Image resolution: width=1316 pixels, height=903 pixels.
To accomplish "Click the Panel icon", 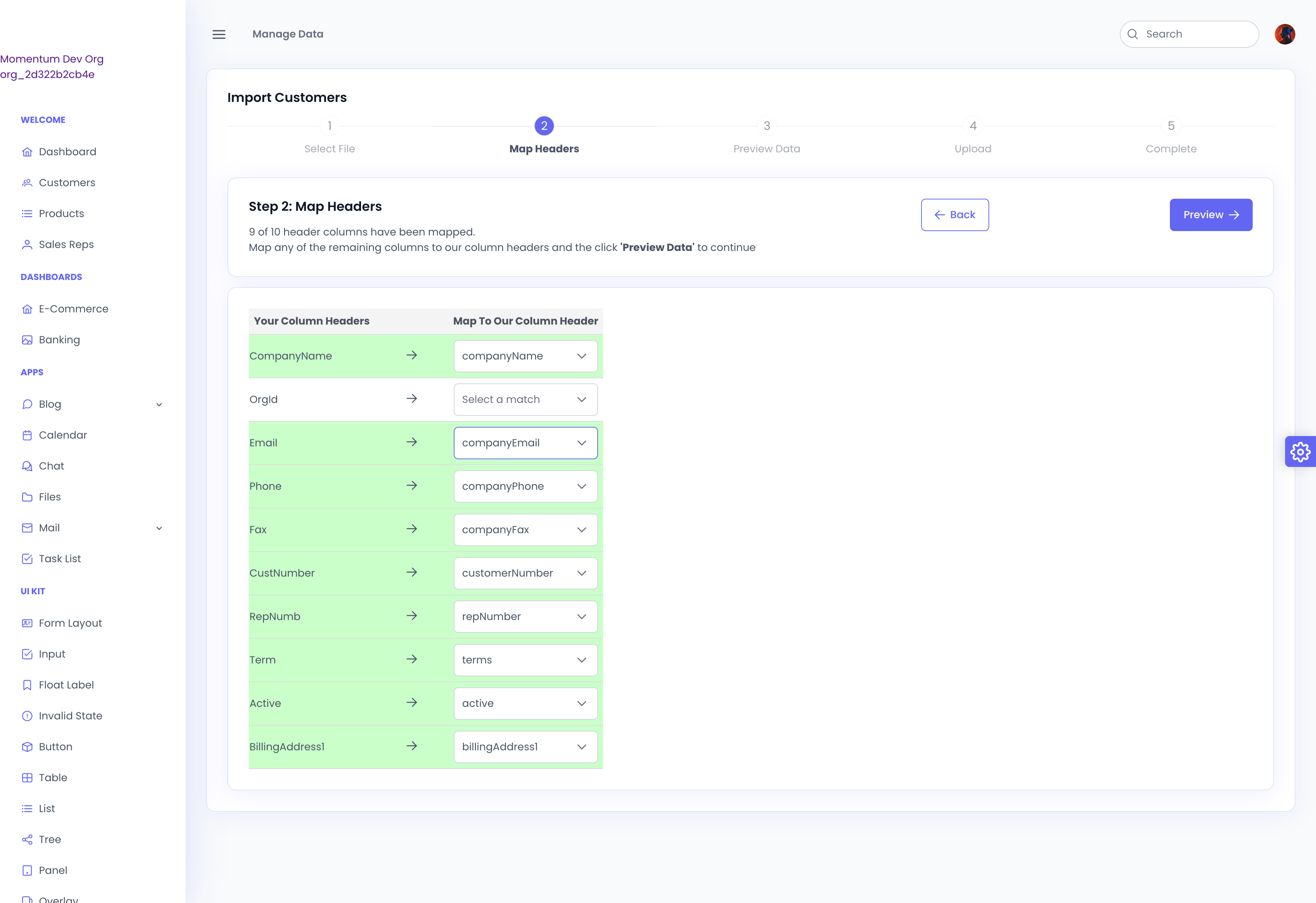I will [x=27, y=870].
